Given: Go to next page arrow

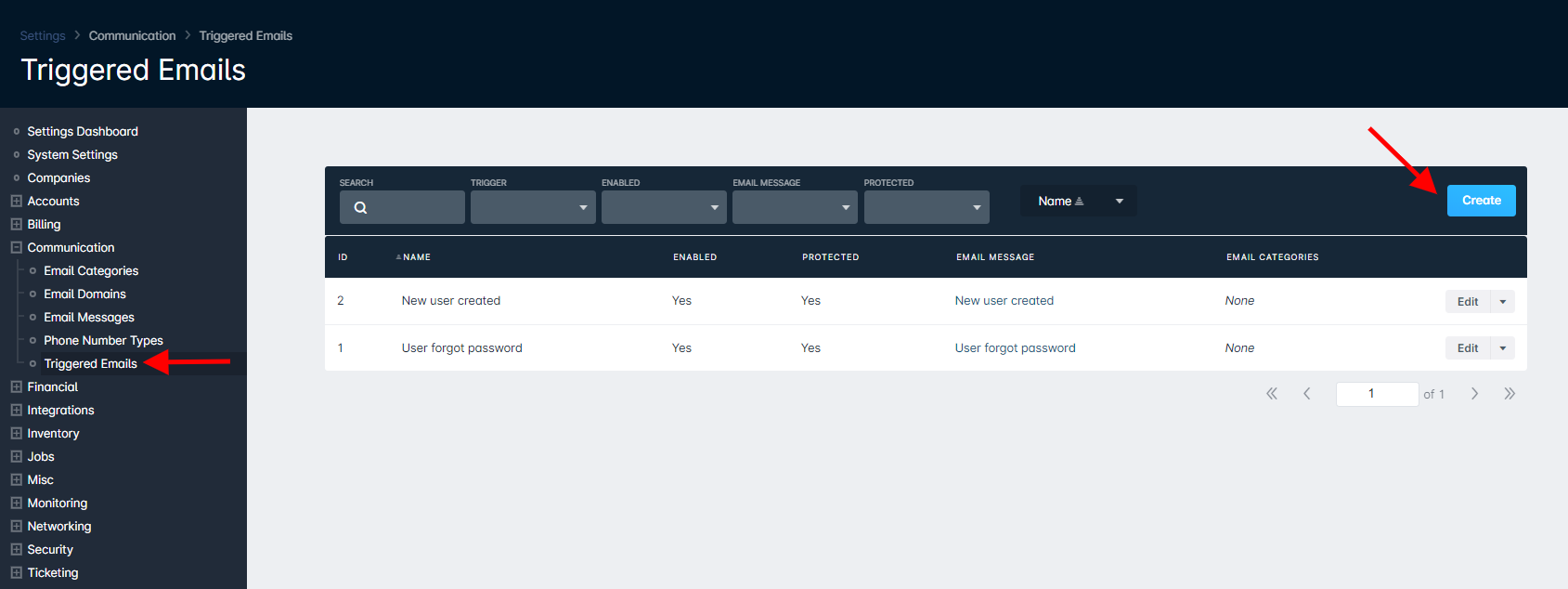Looking at the screenshot, I should click(x=1474, y=394).
